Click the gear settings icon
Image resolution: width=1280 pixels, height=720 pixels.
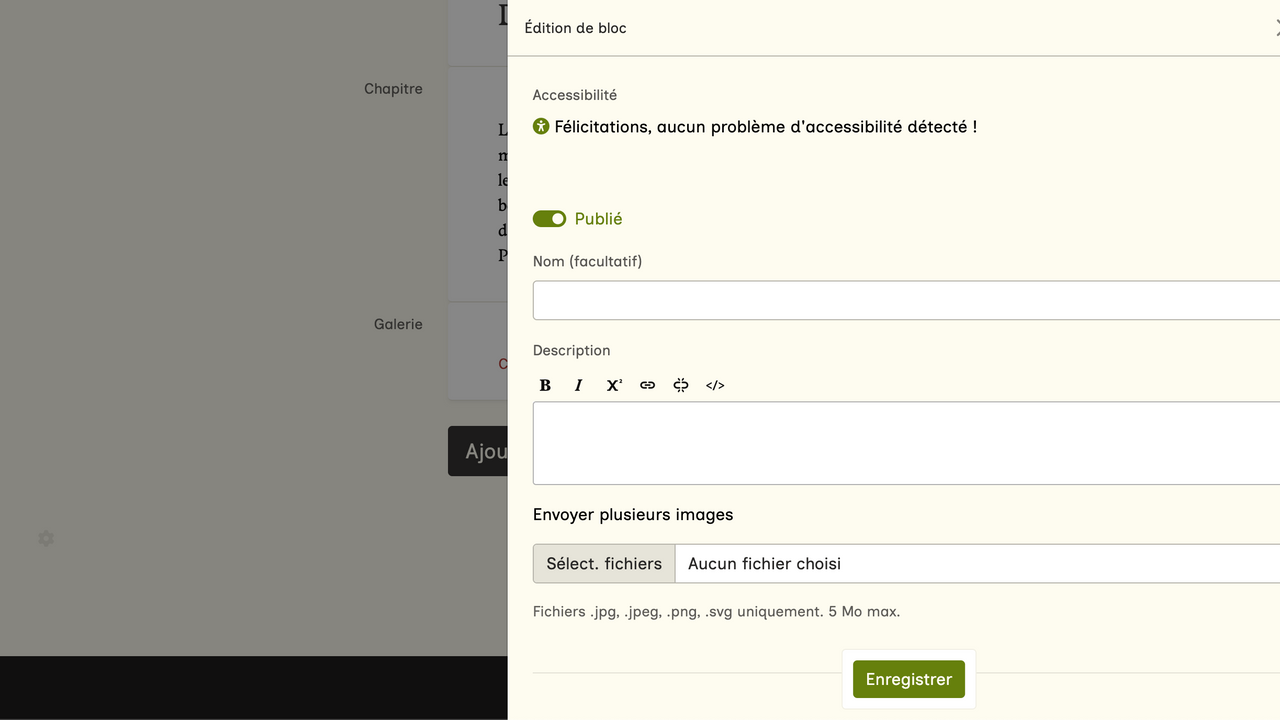[46, 539]
